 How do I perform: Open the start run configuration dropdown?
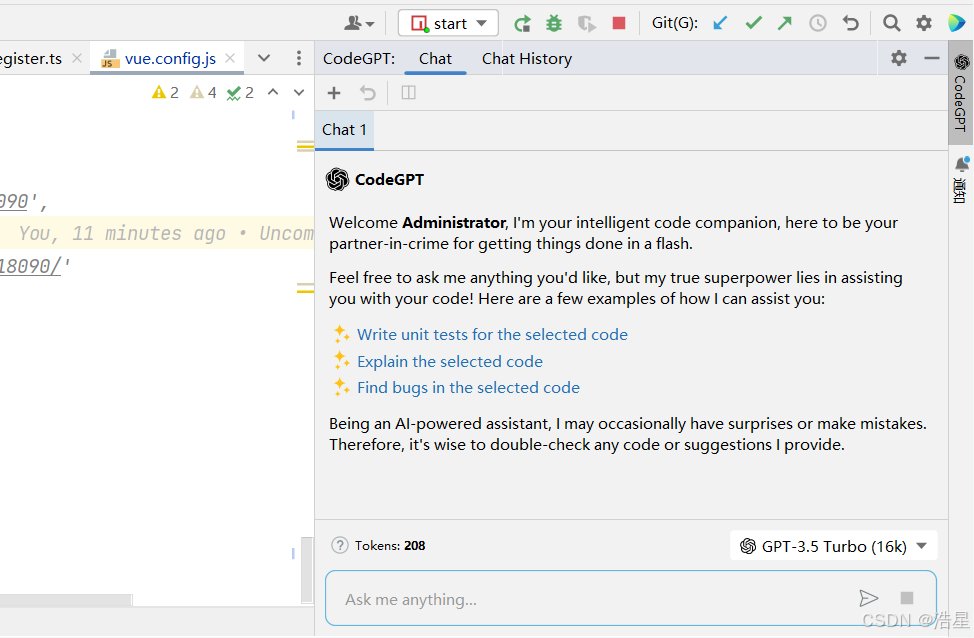pyautogui.click(x=448, y=24)
